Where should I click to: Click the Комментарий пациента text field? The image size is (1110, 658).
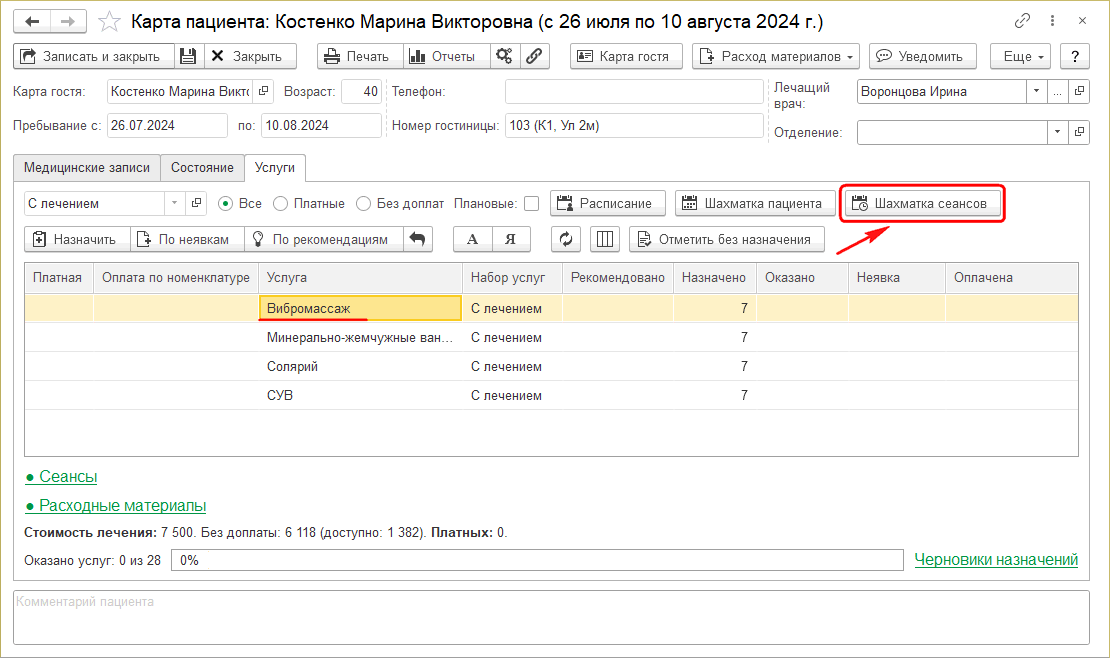click(x=550, y=617)
